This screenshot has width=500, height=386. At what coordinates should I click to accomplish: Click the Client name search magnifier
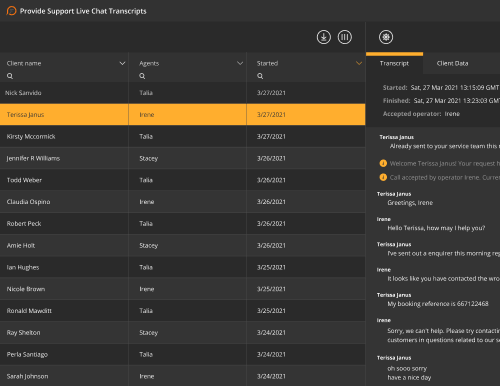pos(10,76)
